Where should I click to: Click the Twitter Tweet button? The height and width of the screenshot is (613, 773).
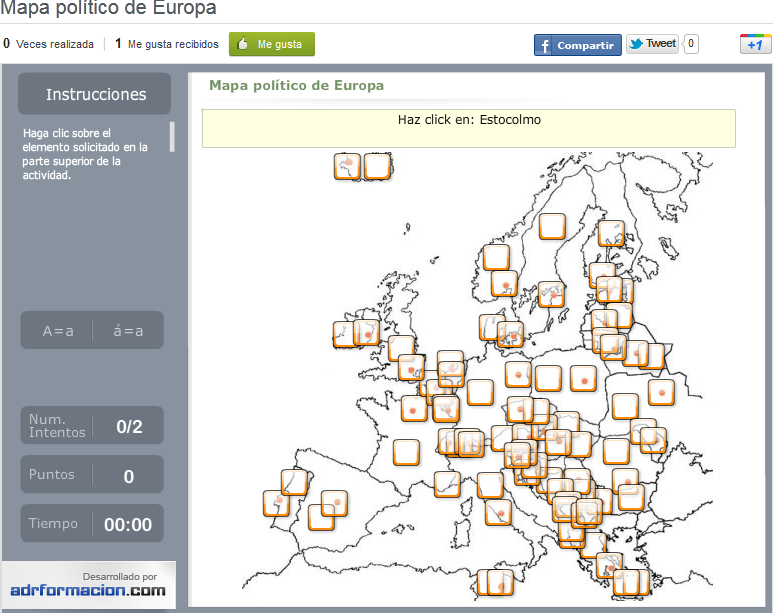coord(652,44)
